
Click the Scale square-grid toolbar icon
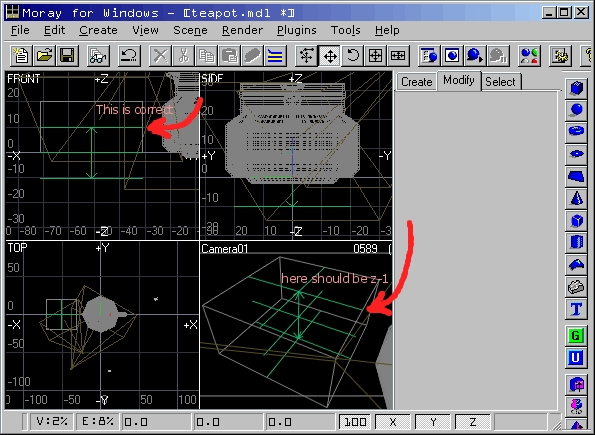click(375, 56)
